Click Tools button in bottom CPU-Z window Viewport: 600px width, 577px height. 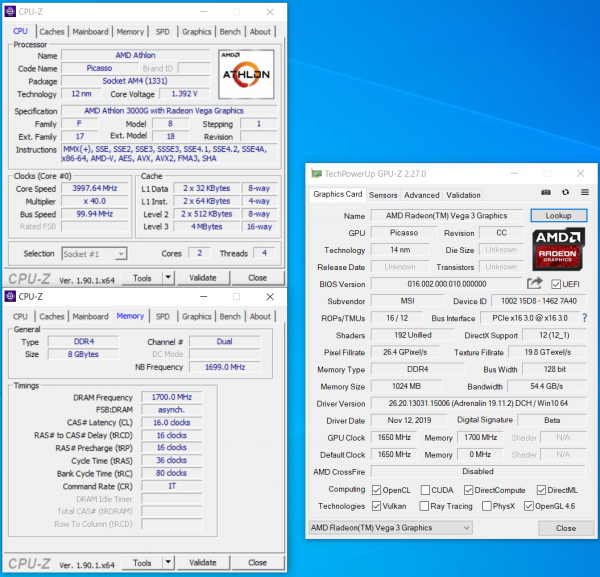142,562
